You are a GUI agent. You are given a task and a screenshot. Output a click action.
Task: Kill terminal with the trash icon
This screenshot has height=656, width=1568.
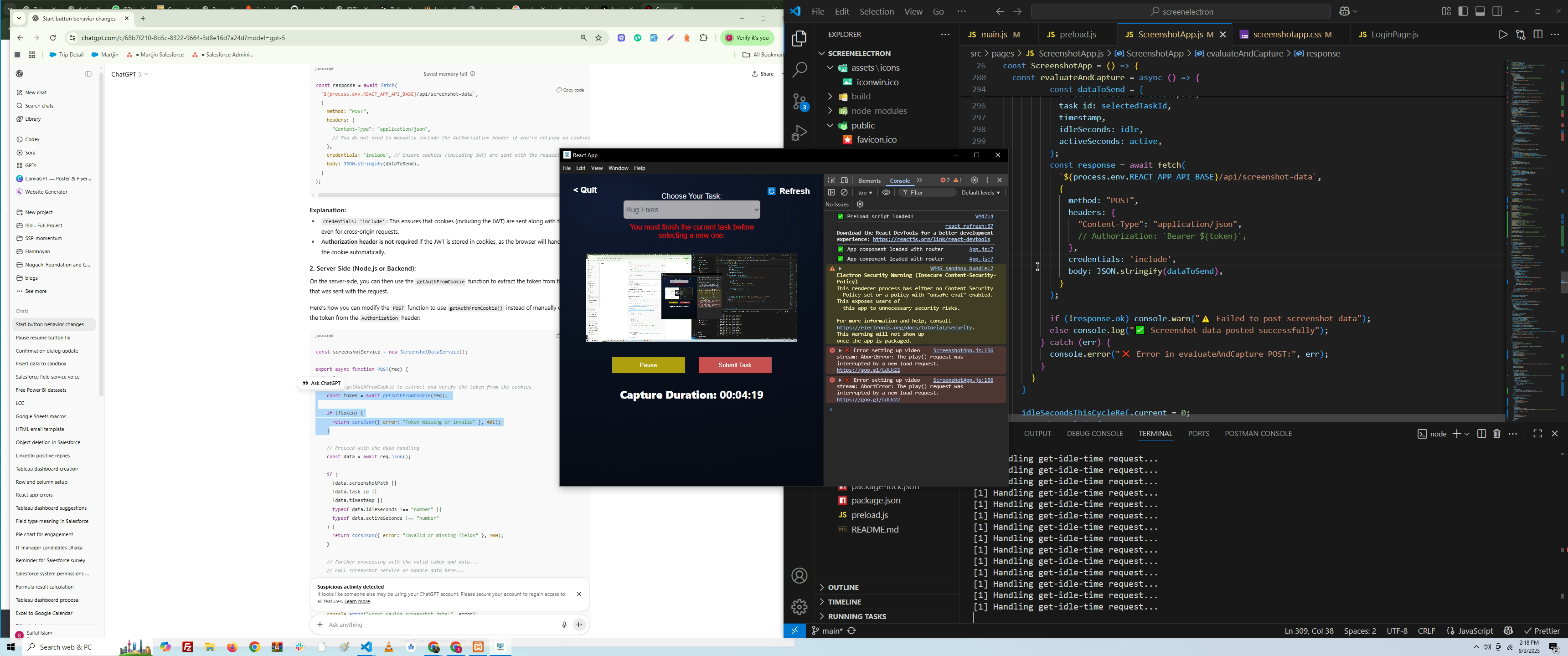(1497, 434)
